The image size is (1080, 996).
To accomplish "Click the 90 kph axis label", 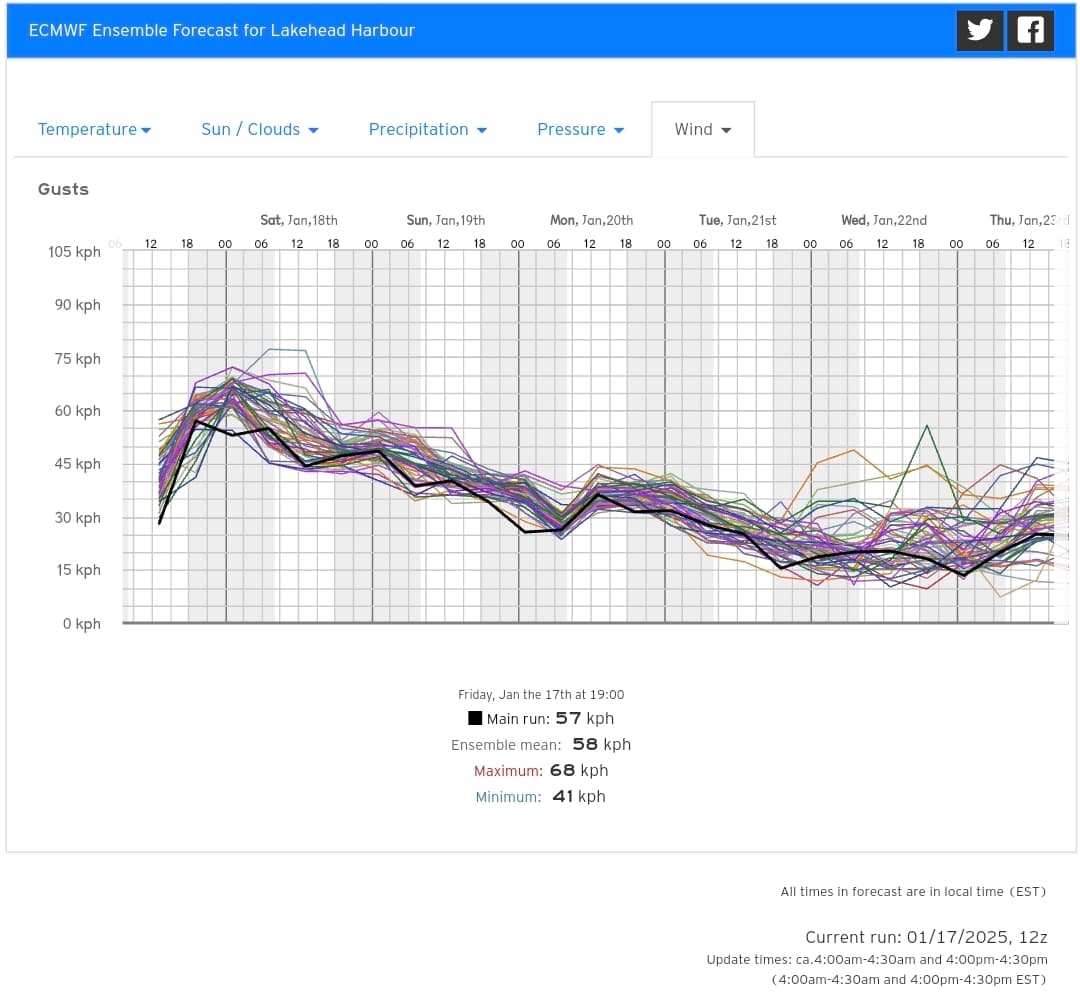I will (x=78, y=304).
